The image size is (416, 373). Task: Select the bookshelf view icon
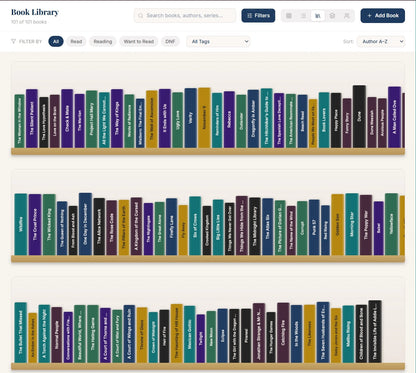[318, 16]
